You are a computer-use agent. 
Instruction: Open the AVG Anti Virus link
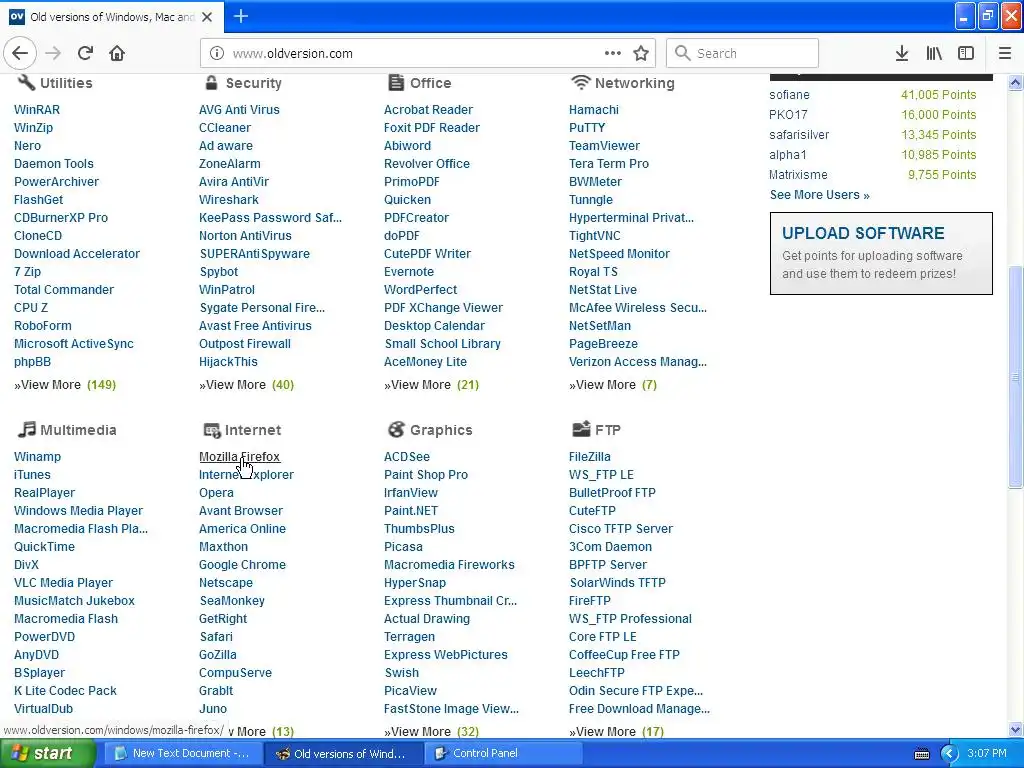pyautogui.click(x=239, y=110)
